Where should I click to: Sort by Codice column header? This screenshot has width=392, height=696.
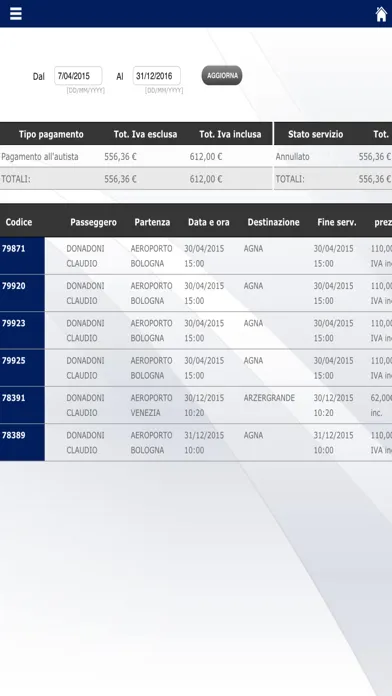point(19,222)
